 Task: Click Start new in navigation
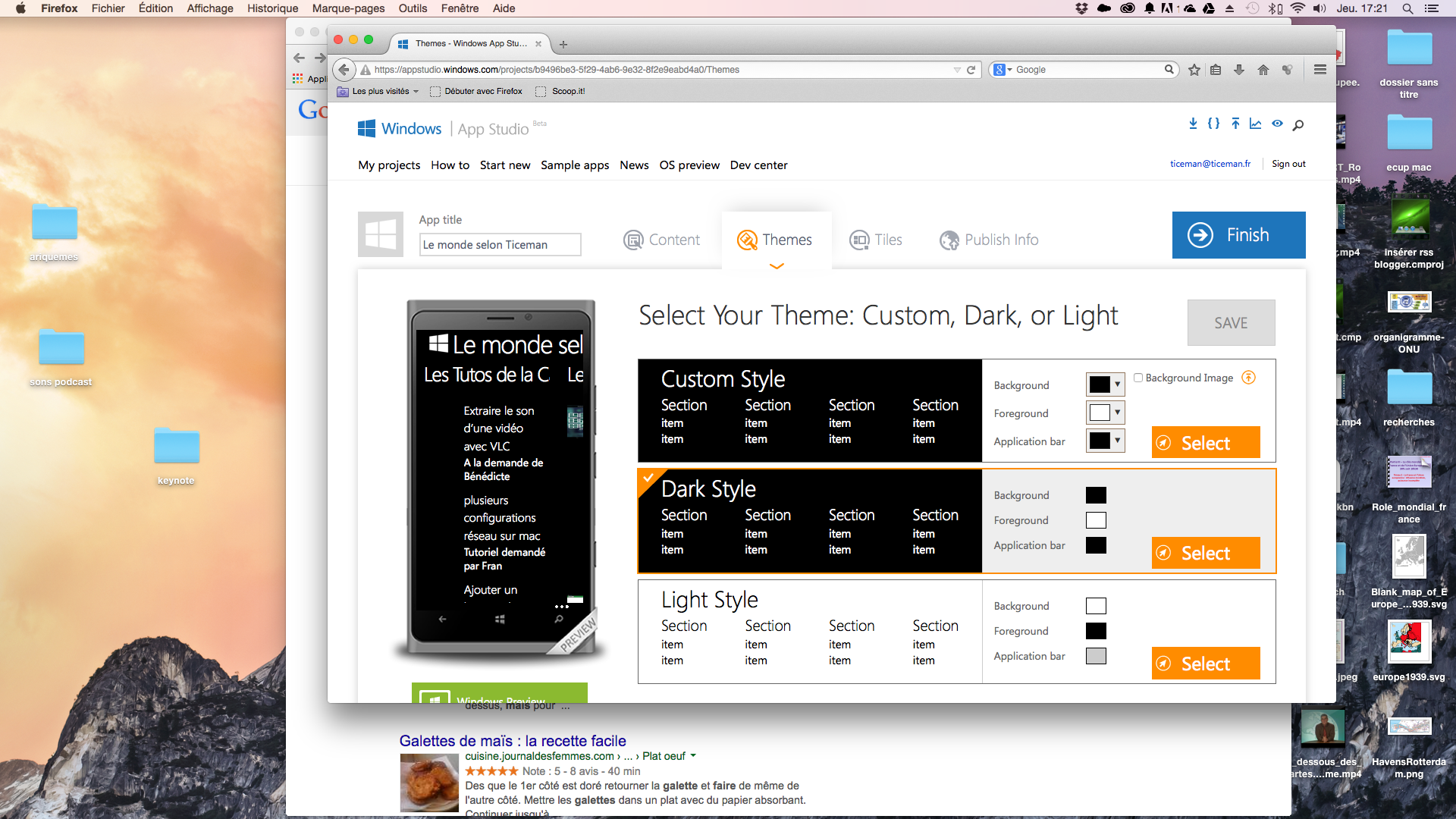(505, 165)
